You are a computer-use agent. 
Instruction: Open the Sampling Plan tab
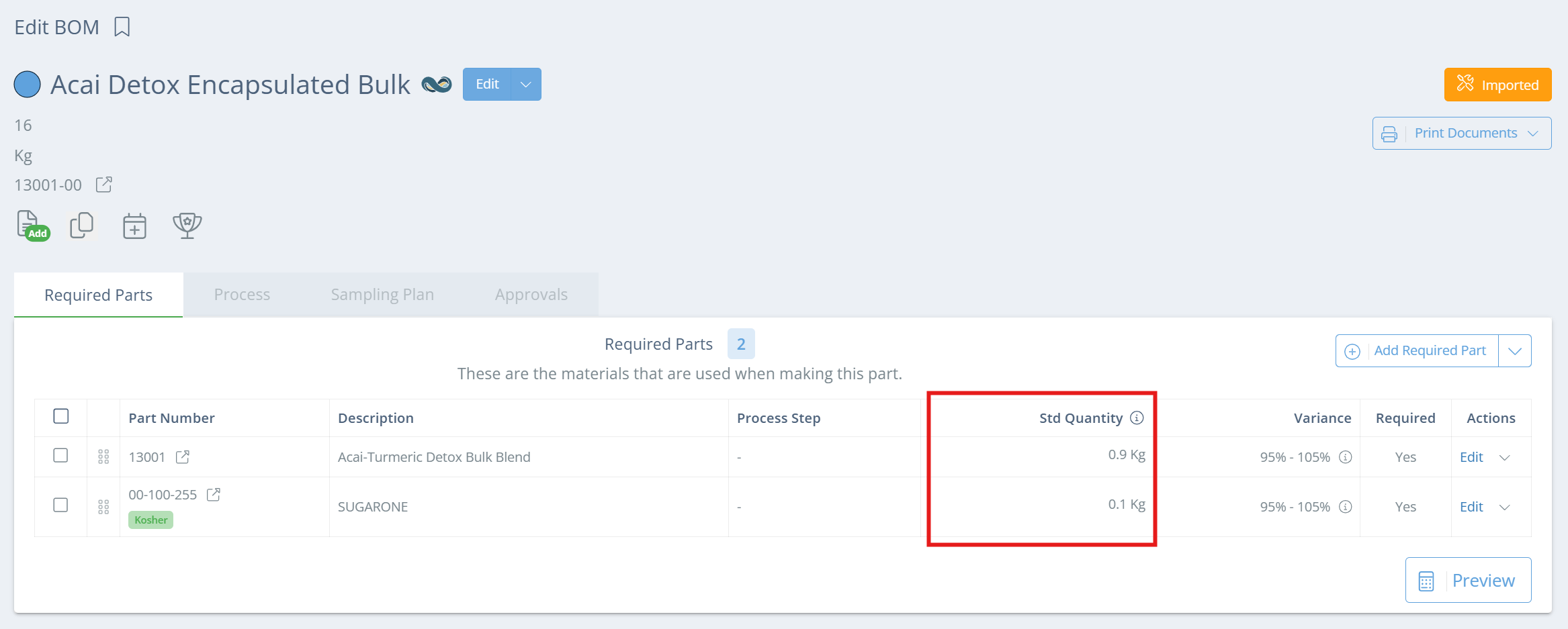click(x=382, y=295)
